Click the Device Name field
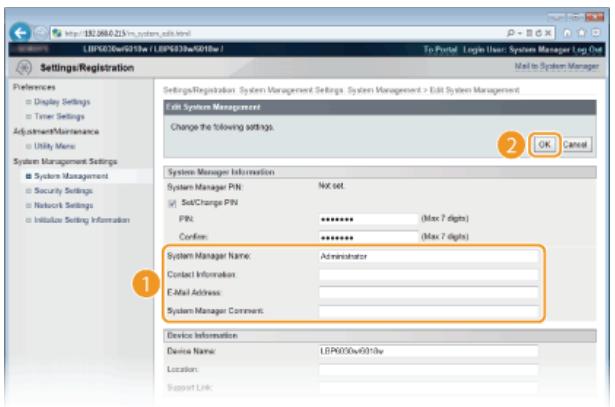Screen dimensions: 615x407 (428, 351)
